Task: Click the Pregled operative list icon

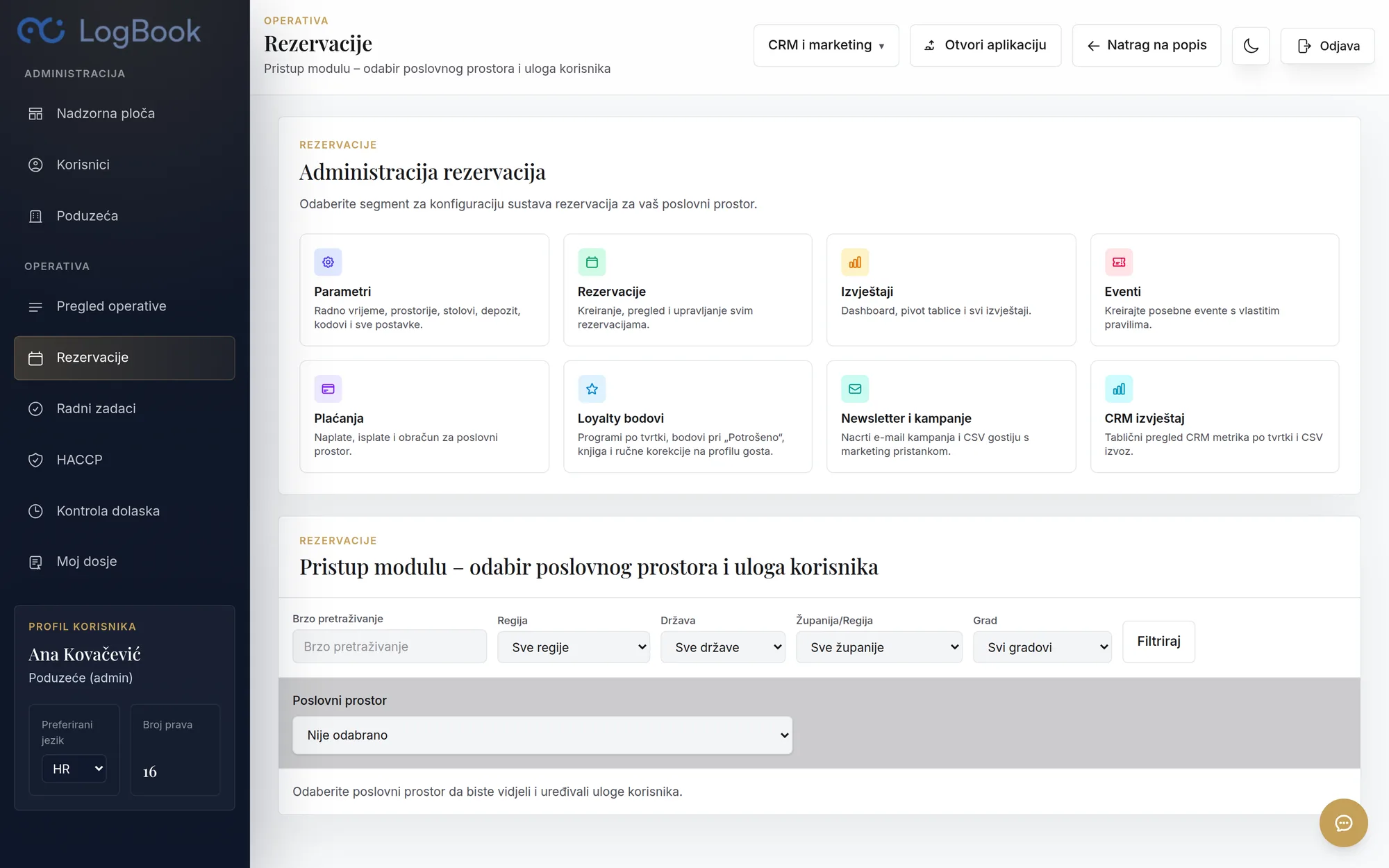Action: 35,306
